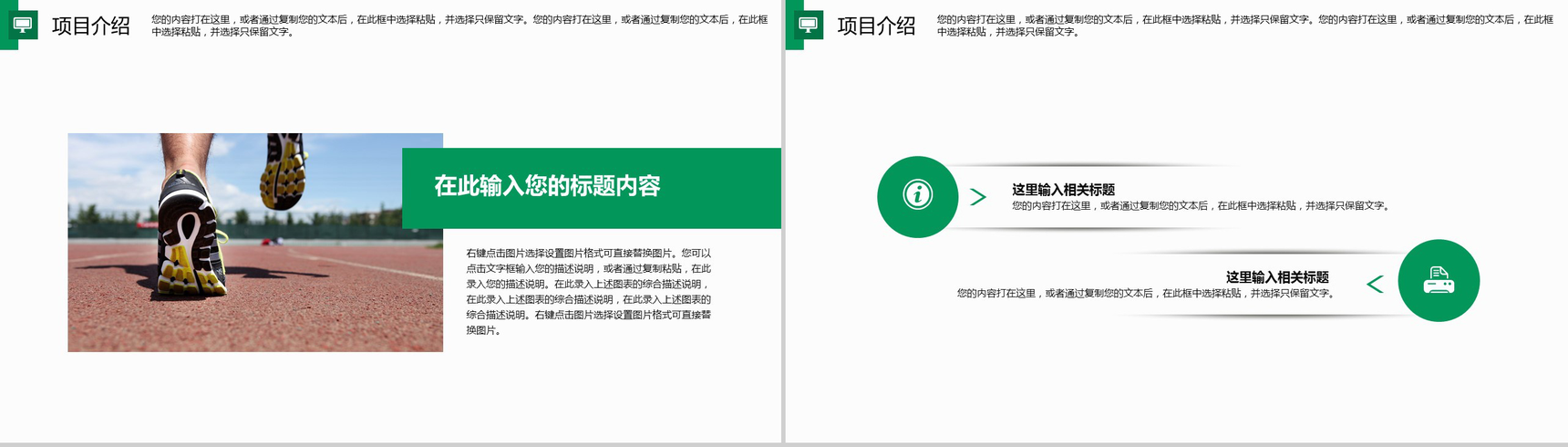Click '这里输入相关标题' beside the printer icon

1277,277
